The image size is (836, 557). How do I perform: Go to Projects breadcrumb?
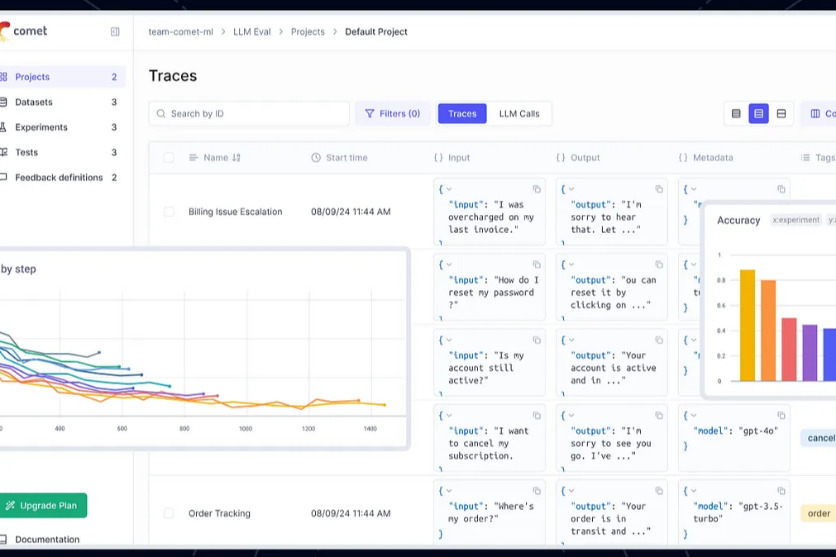(308, 31)
